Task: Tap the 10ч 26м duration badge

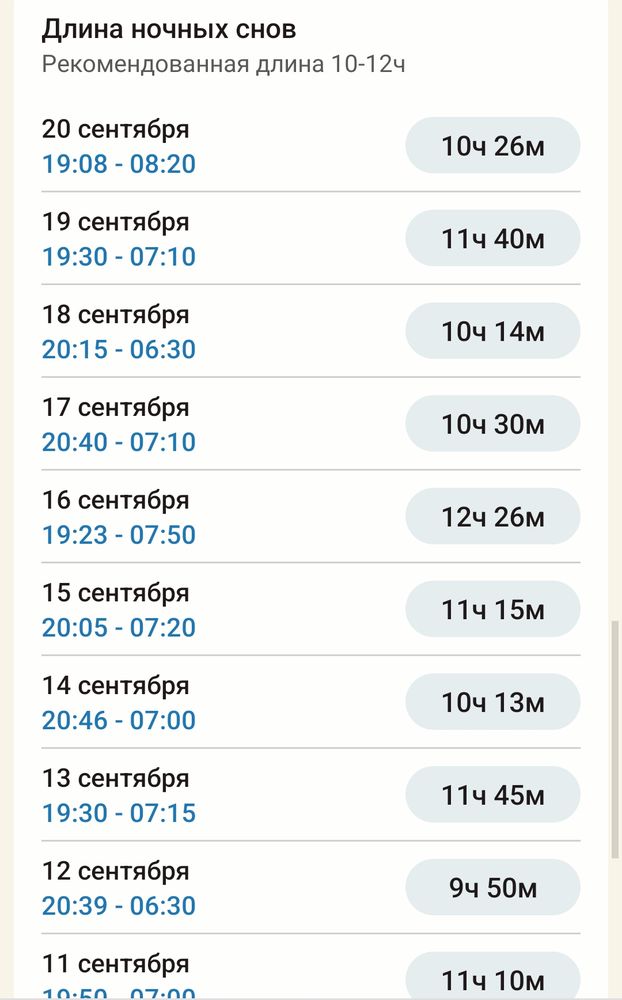Action: click(x=492, y=146)
